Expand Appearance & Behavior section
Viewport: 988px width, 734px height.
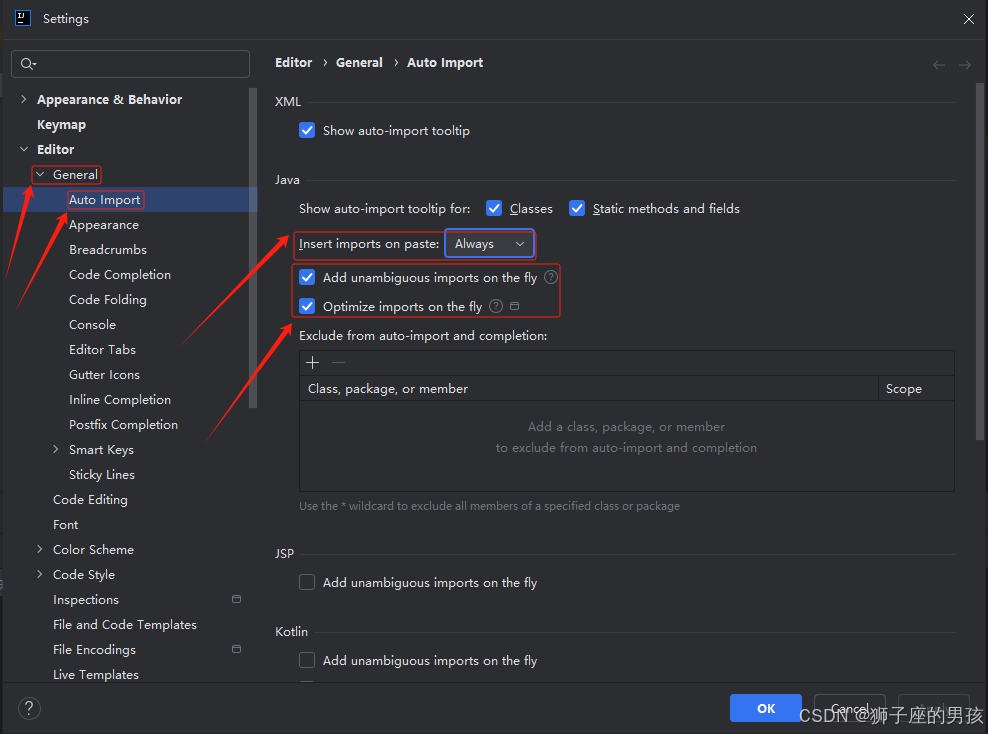23,99
